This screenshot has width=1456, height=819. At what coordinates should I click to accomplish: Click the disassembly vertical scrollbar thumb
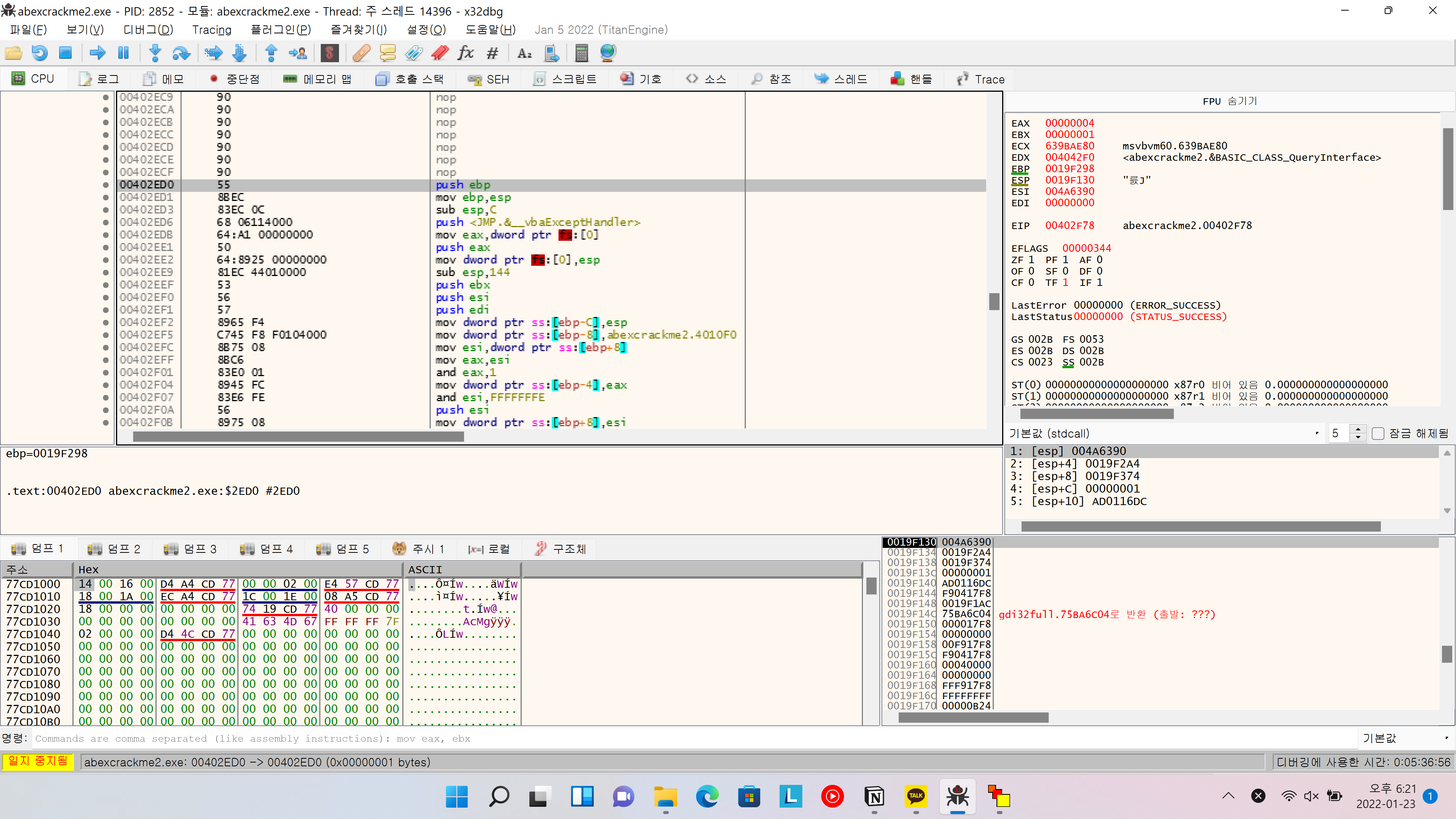click(x=994, y=301)
